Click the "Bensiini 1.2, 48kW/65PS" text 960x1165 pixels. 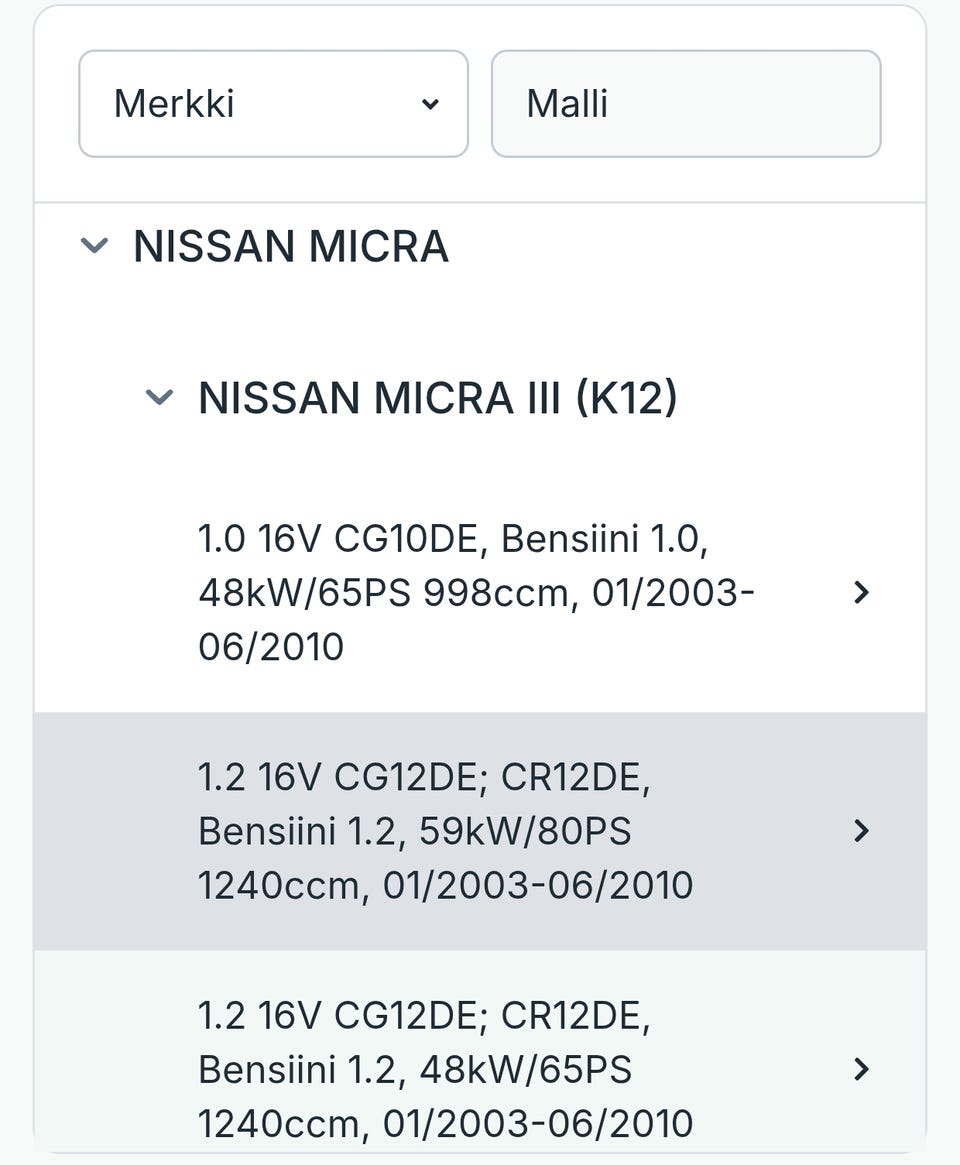point(415,1069)
